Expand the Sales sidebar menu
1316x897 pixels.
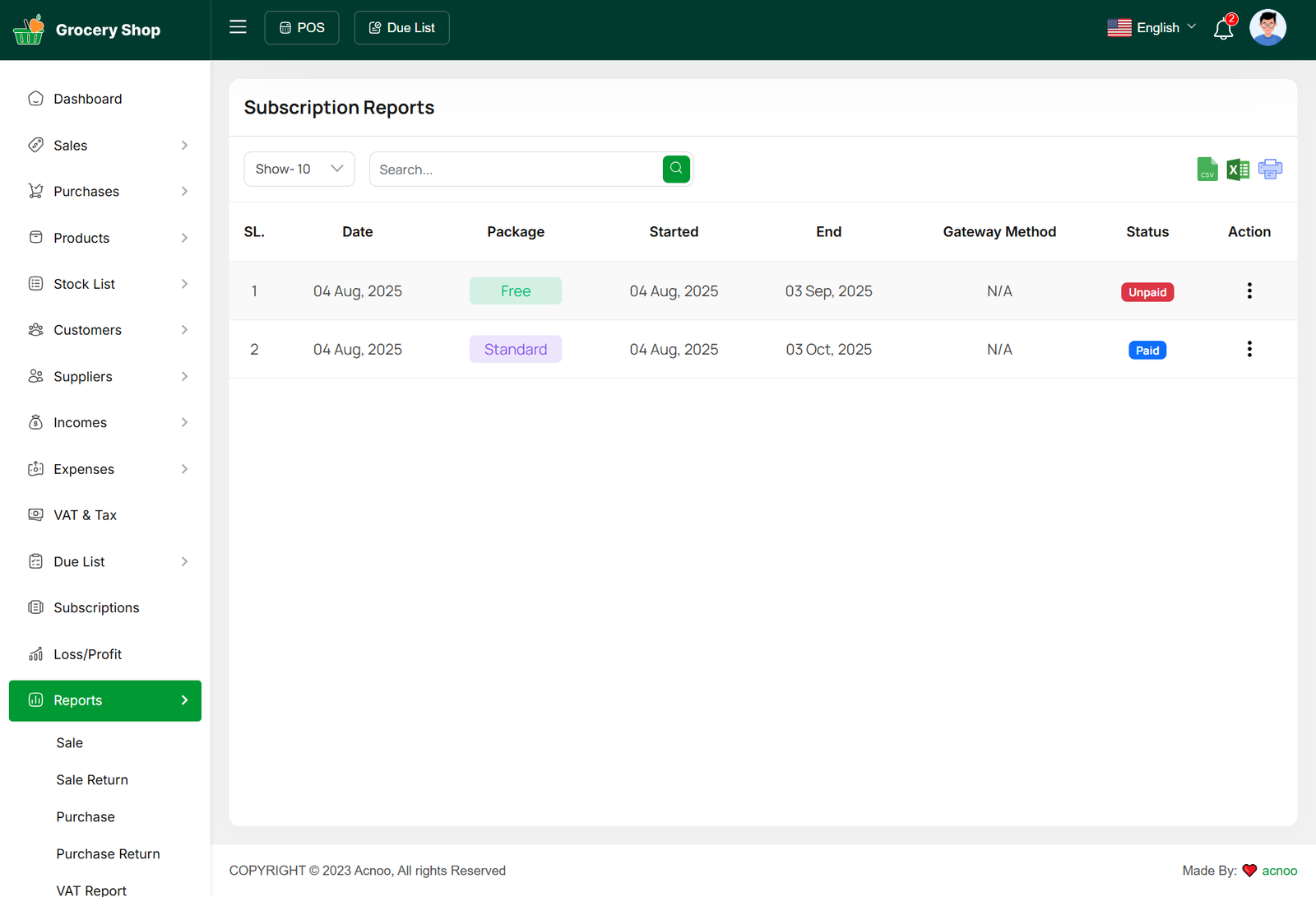(105, 146)
